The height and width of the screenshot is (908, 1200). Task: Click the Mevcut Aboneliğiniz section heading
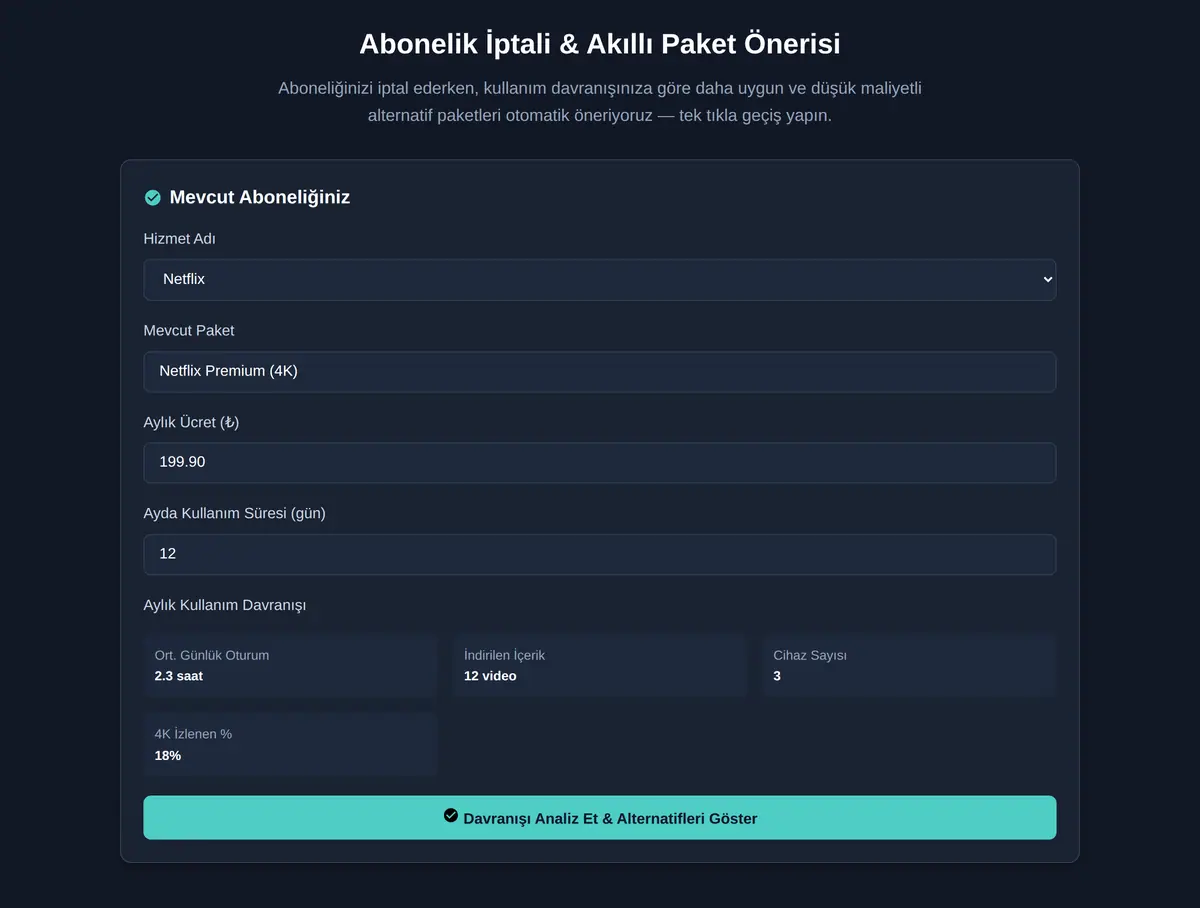click(x=260, y=197)
